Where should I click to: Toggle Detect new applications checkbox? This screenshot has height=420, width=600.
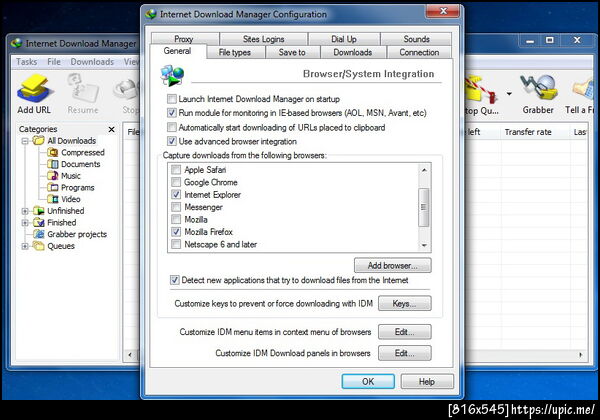(174, 280)
